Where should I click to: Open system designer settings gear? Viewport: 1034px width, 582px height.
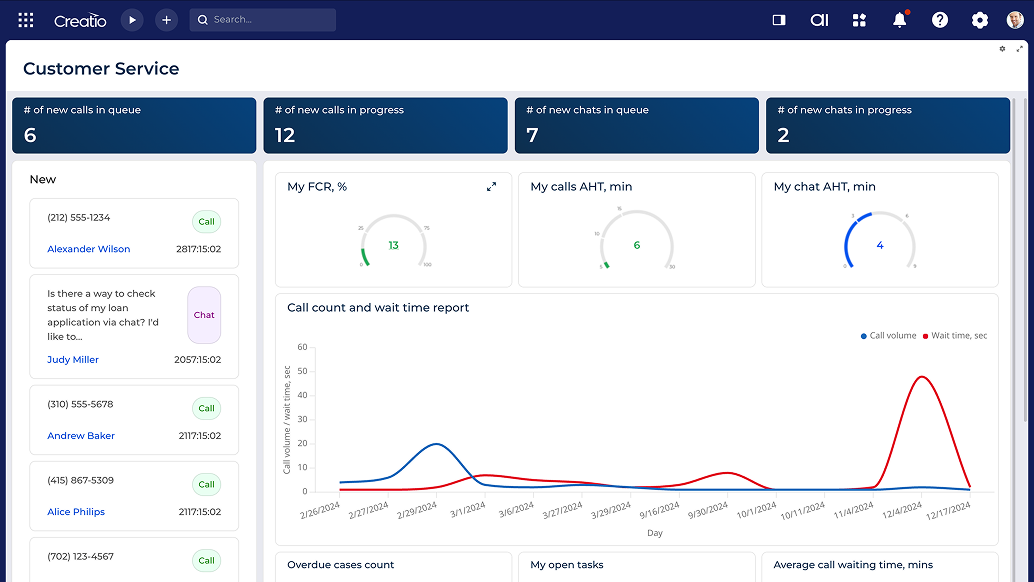pyautogui.click(x=979, y=19)
